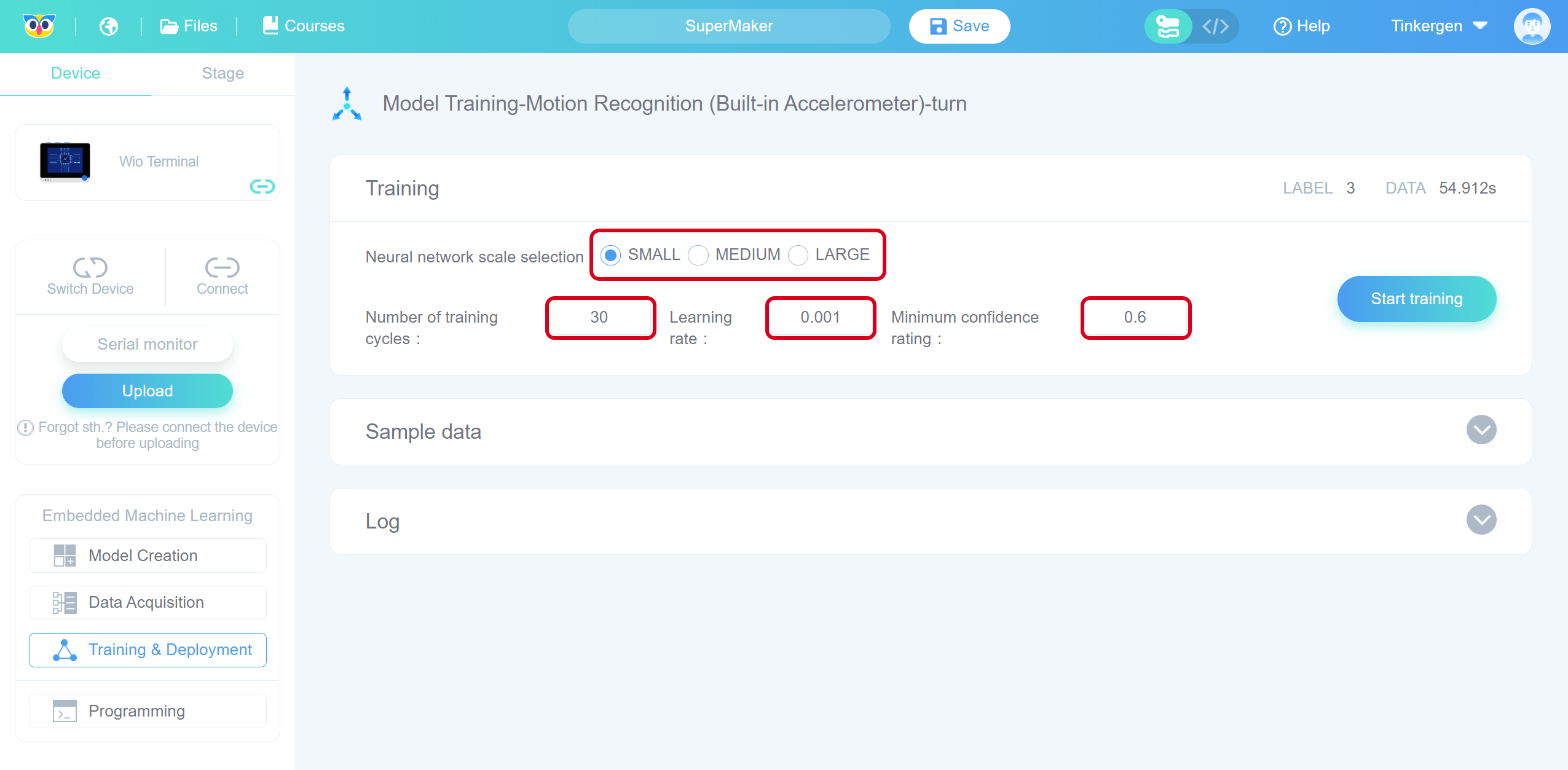Switch to block programming mode icon
The image size is (1568, 770).
coord(1167,26)
